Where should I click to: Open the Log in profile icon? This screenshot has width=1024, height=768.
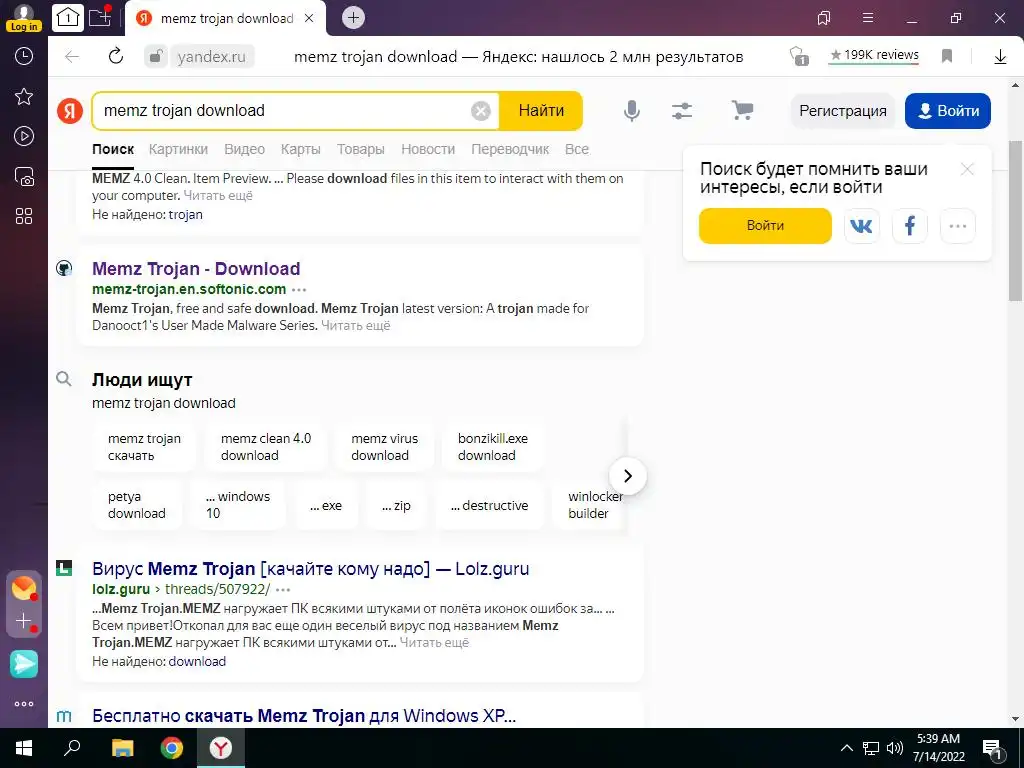pos(24,18)
